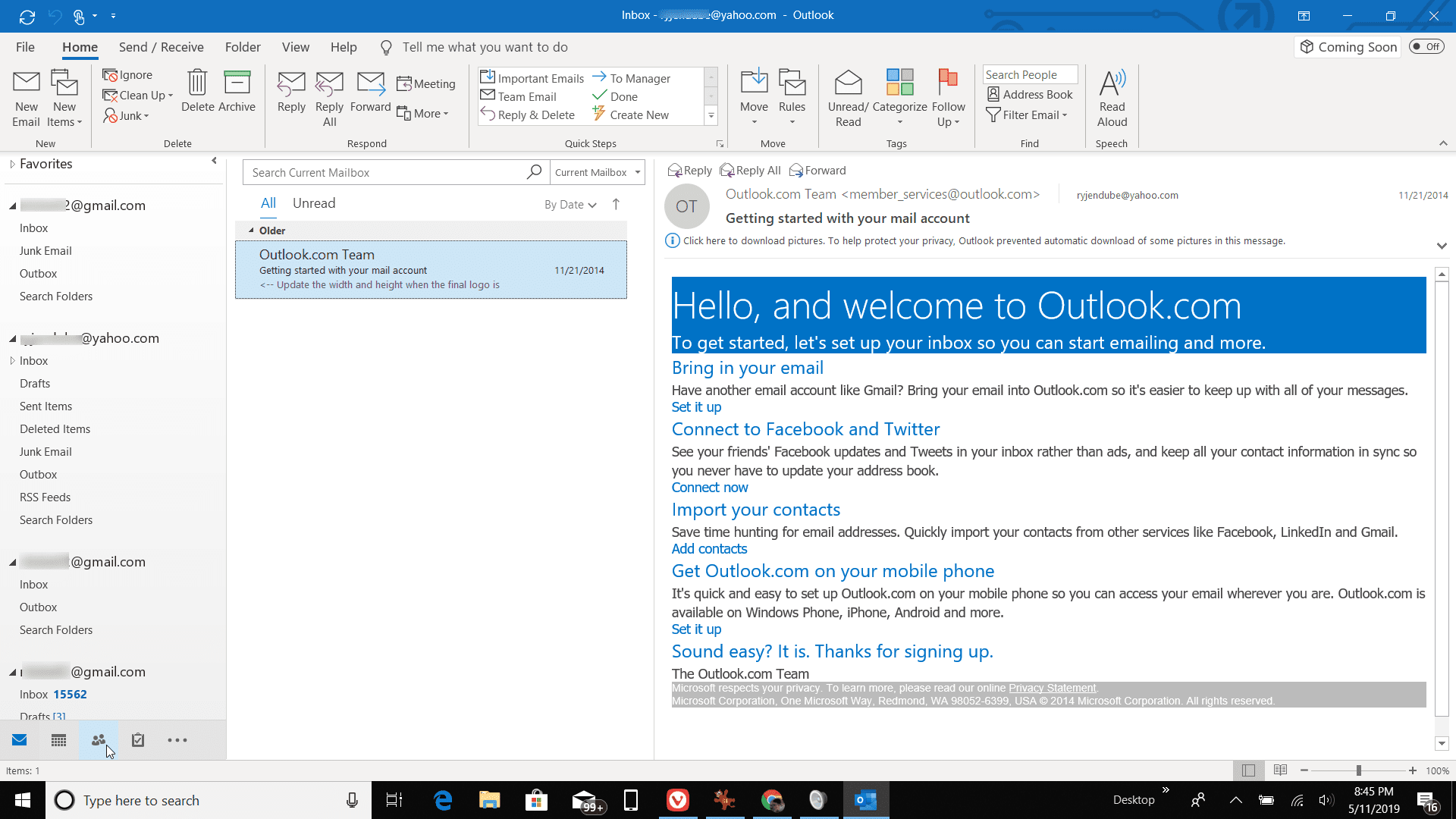Open the Move menu
The height and width of the screenshot is (819, 1456).
click(754, 99)
